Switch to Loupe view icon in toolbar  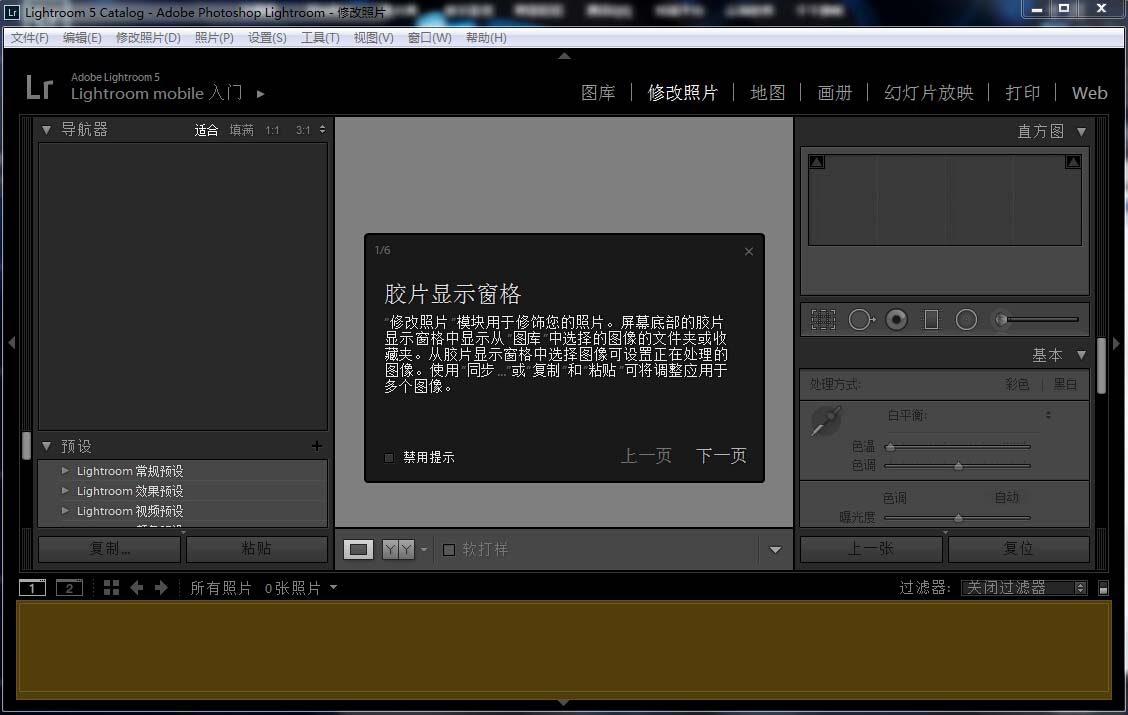[x=358, y=550]
